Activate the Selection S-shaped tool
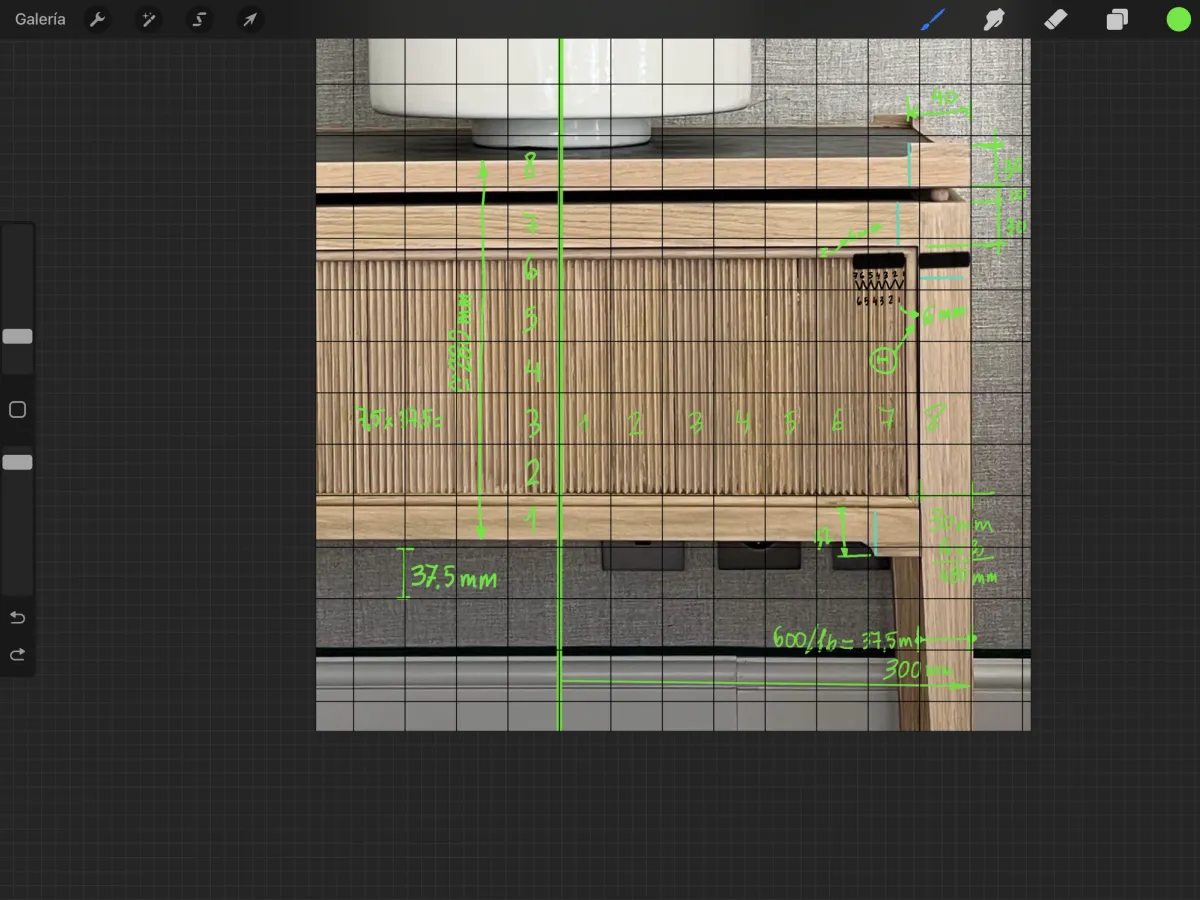This screenshot has width=1200, height=900. (x=200, y=19)
